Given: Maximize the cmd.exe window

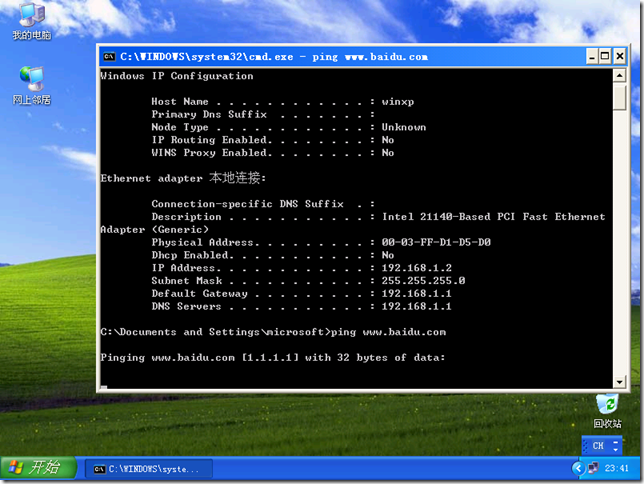Looking at the screenshot, I should pyautogui.click(x=605, y=56).
